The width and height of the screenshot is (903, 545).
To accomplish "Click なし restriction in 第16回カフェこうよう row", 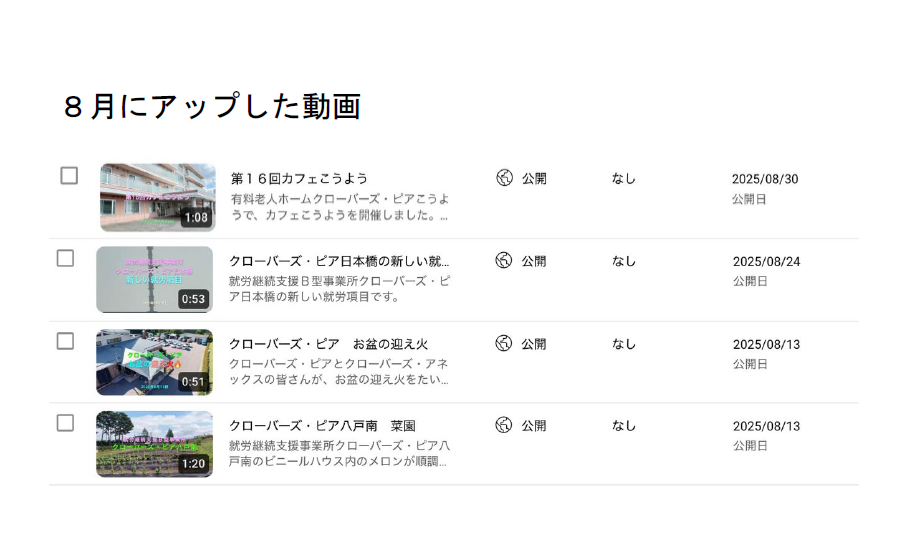I will pos(624,179).
